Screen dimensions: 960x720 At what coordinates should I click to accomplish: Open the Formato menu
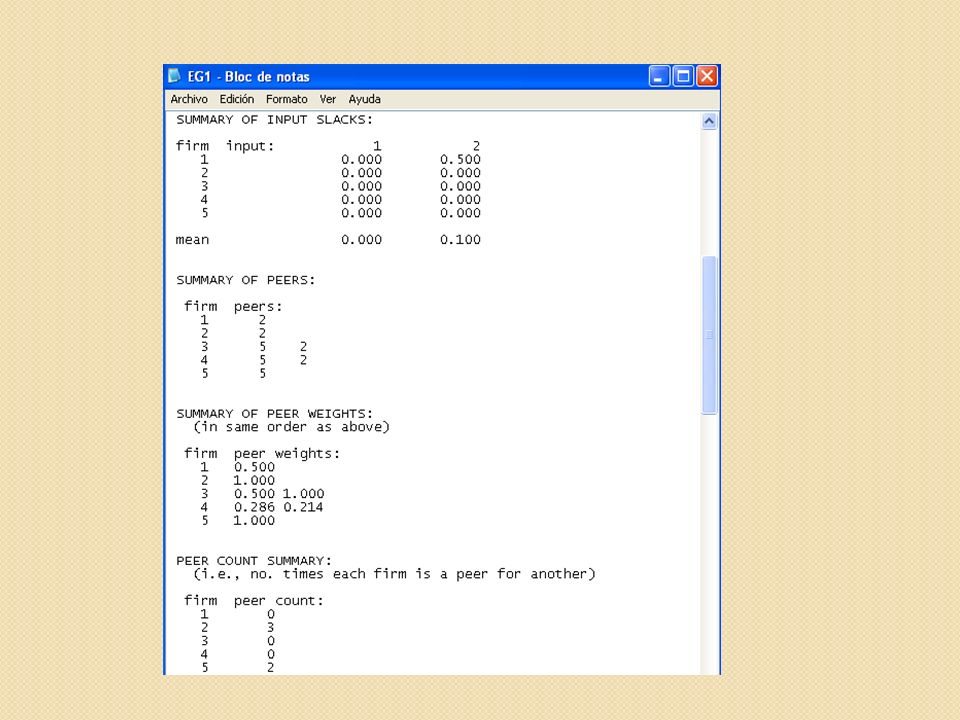click(287, 99)
